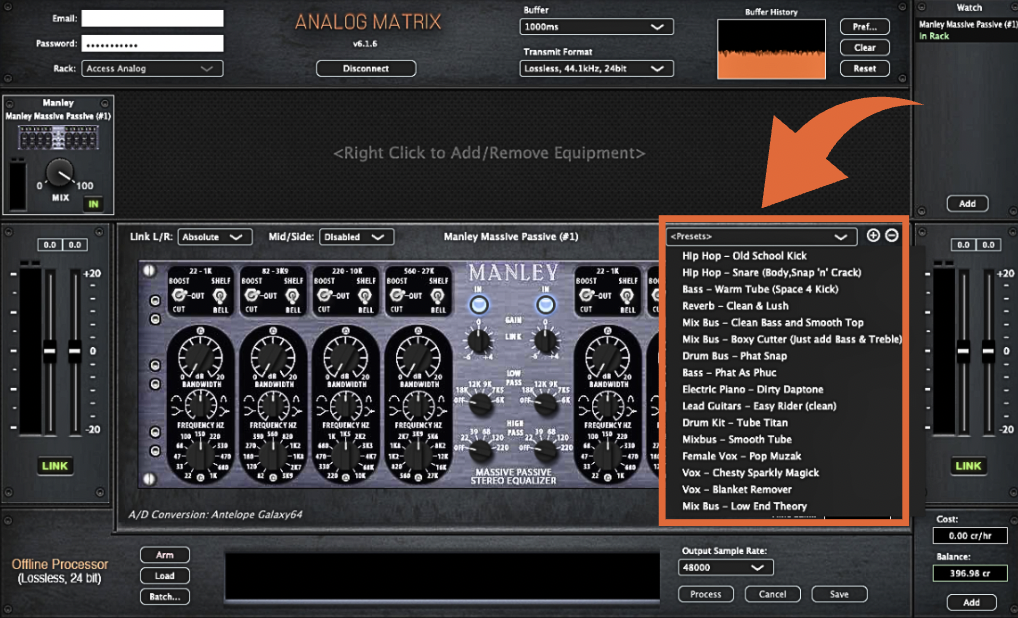Flip the 220-10K band boost/cut switch

pos(323,295)
